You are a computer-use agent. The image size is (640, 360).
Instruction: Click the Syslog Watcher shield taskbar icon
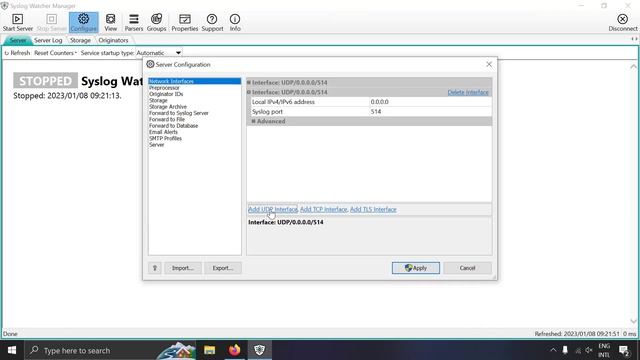pyautogui.click(x=260, y=350)
